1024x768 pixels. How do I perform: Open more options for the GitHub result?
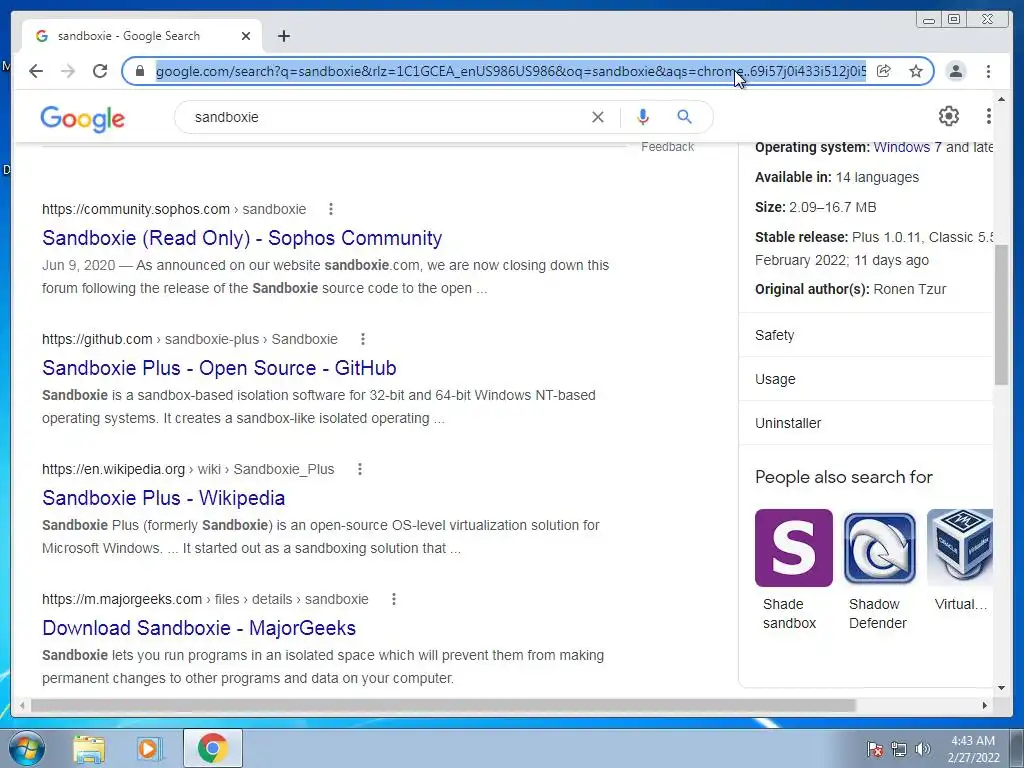pyautogui.click(x=362, y=339)
